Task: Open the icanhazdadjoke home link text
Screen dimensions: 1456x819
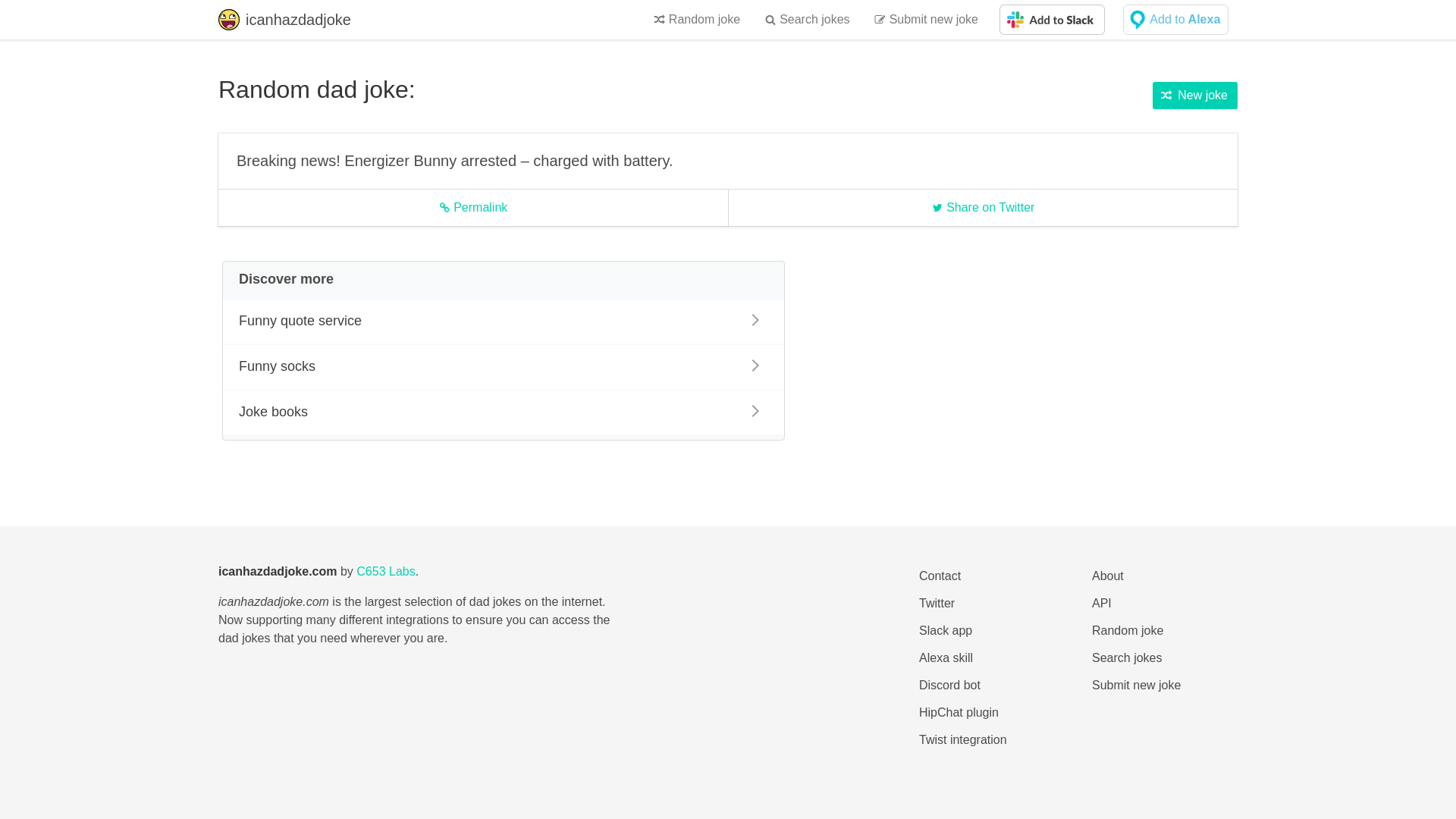Action: (x=298, y=20)
